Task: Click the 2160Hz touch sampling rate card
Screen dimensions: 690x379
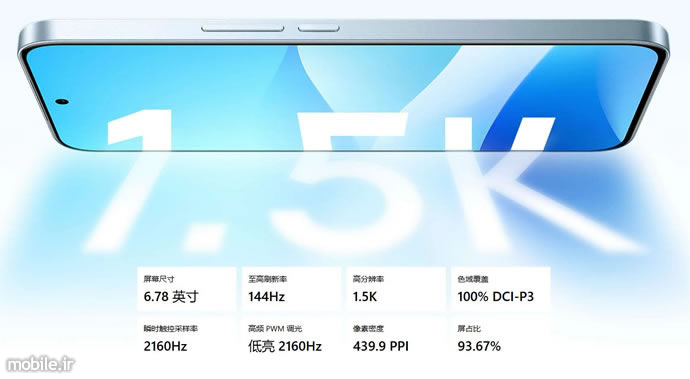Action: tap(187, 339)
